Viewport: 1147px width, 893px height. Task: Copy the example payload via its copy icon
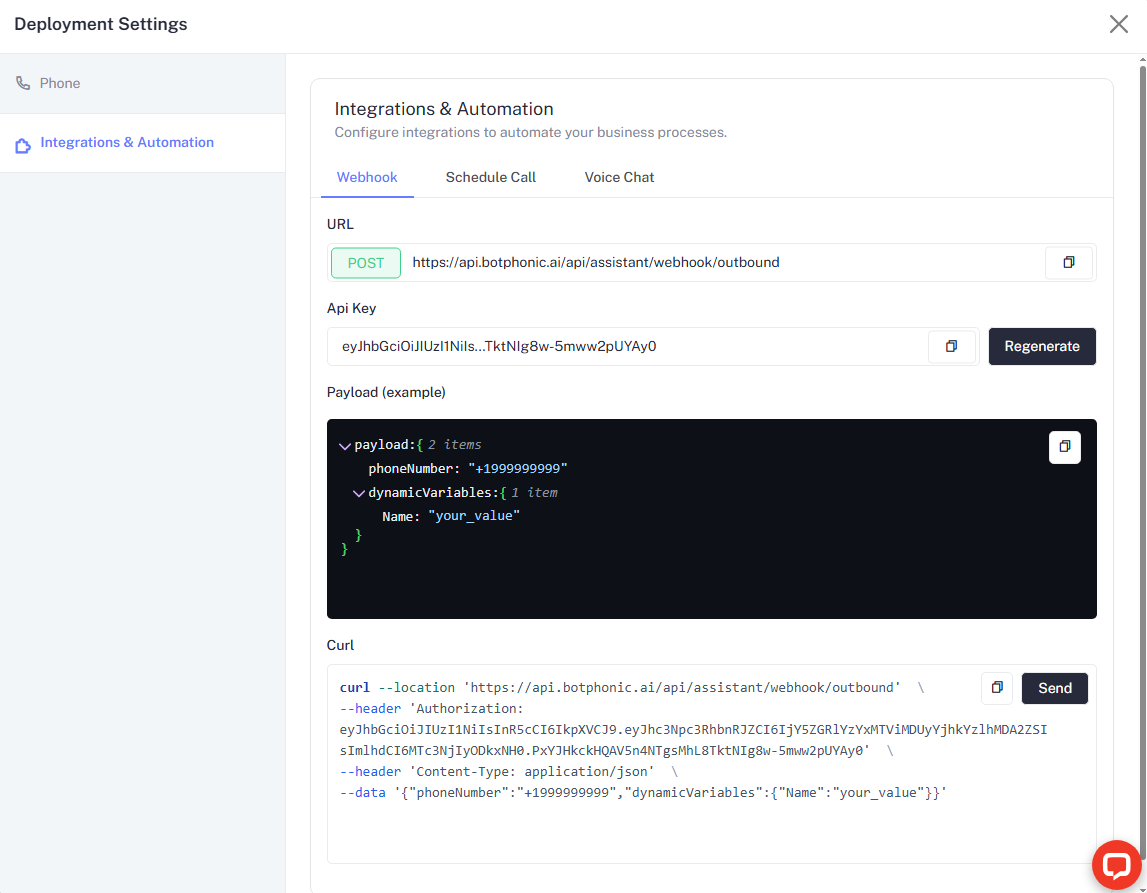click(1064, 447)
